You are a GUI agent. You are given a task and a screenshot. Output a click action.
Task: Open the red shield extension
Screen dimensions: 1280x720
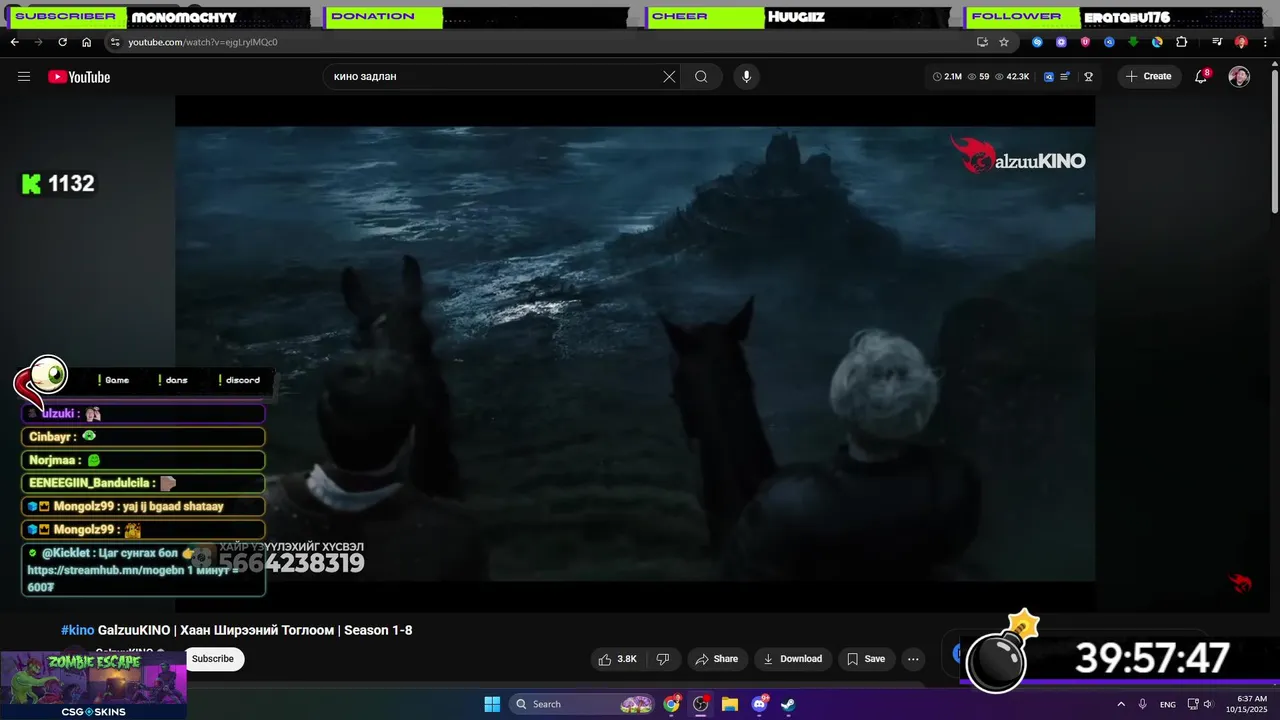click(x=1085, y=42)
